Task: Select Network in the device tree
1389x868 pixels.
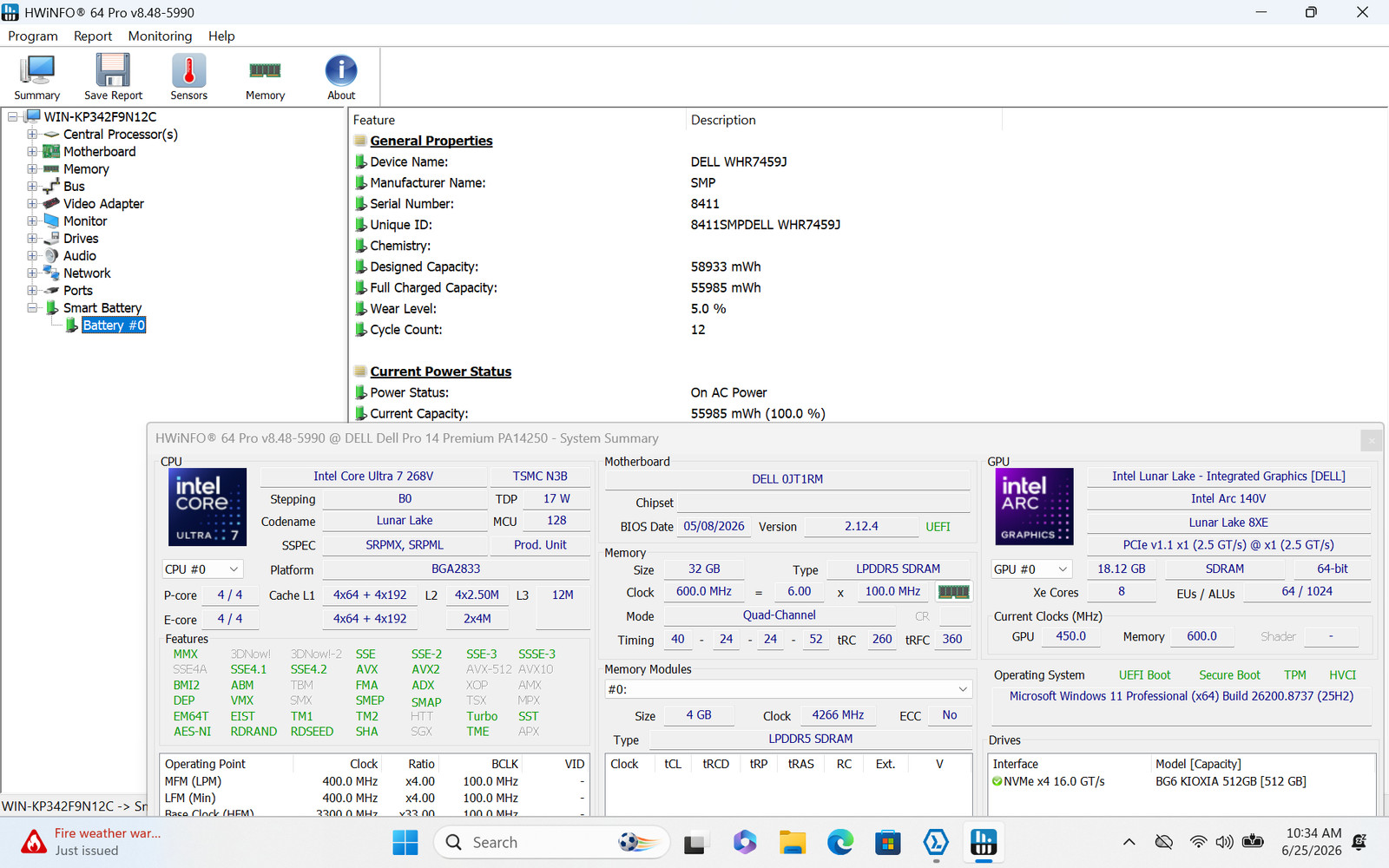Action: pos(87,273)
